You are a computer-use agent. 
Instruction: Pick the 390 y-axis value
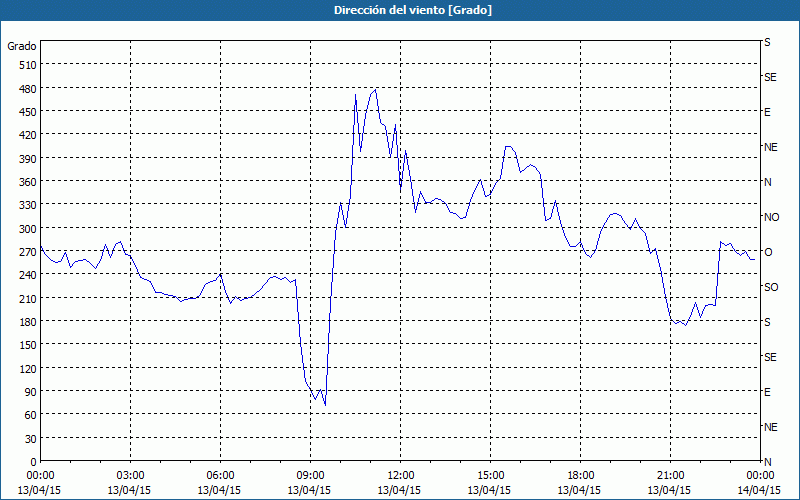click(28, 159)
